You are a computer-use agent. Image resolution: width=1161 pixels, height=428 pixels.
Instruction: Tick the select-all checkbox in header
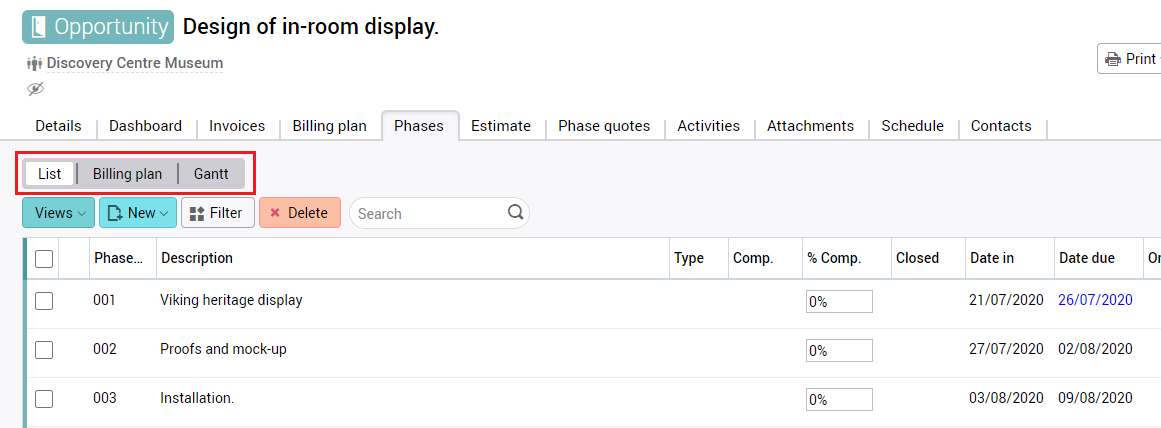(44, 259)
